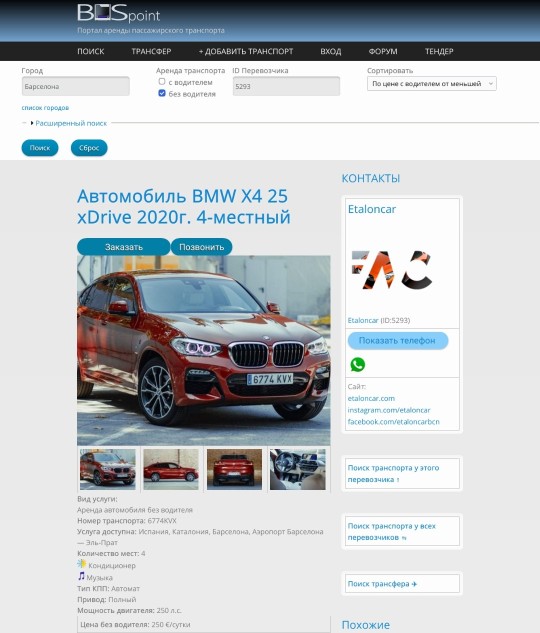
Task: Focus the 'Город' input with Барселона
Action: pos(76,86)
